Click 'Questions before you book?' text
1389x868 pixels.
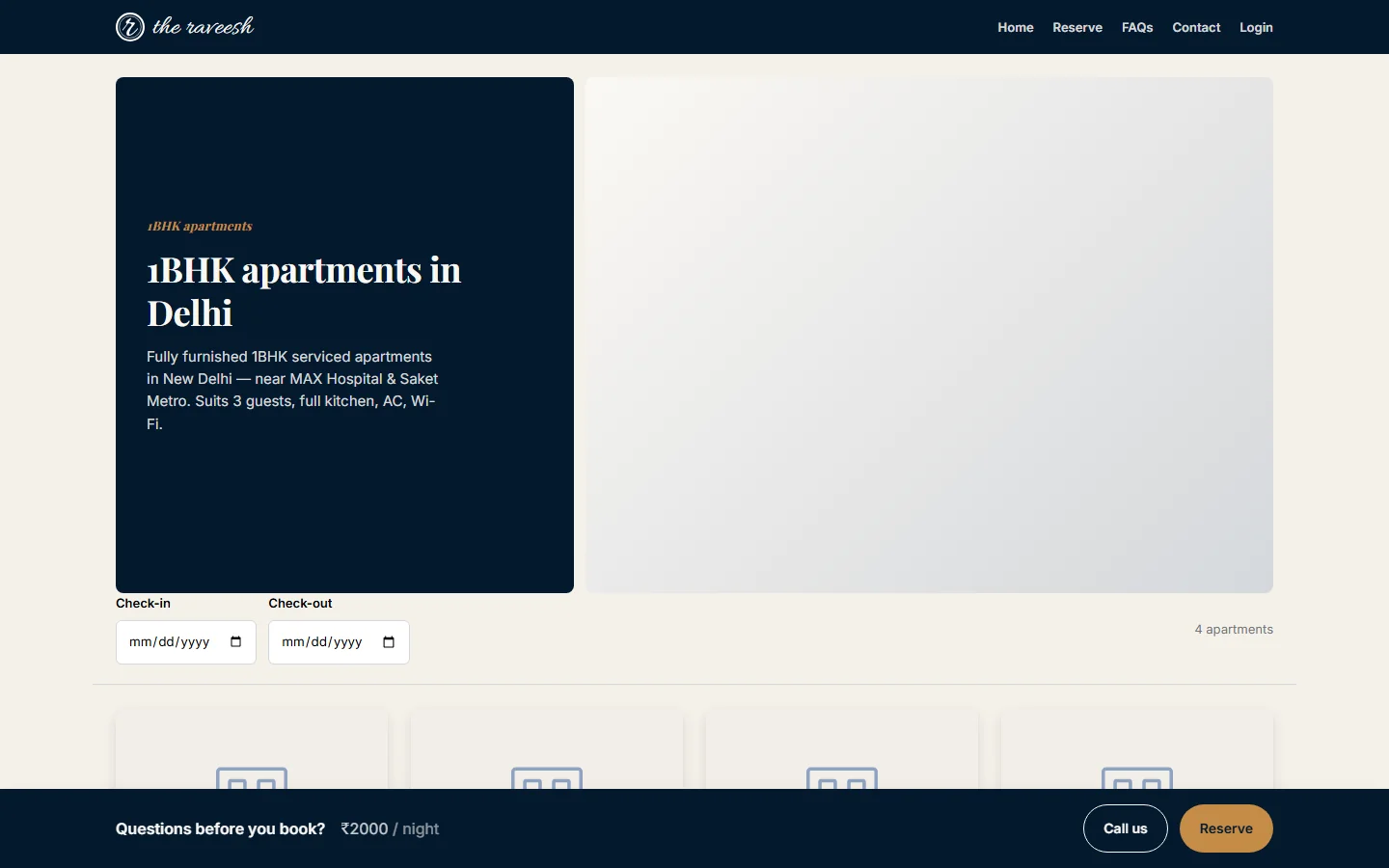click(220, 828)
